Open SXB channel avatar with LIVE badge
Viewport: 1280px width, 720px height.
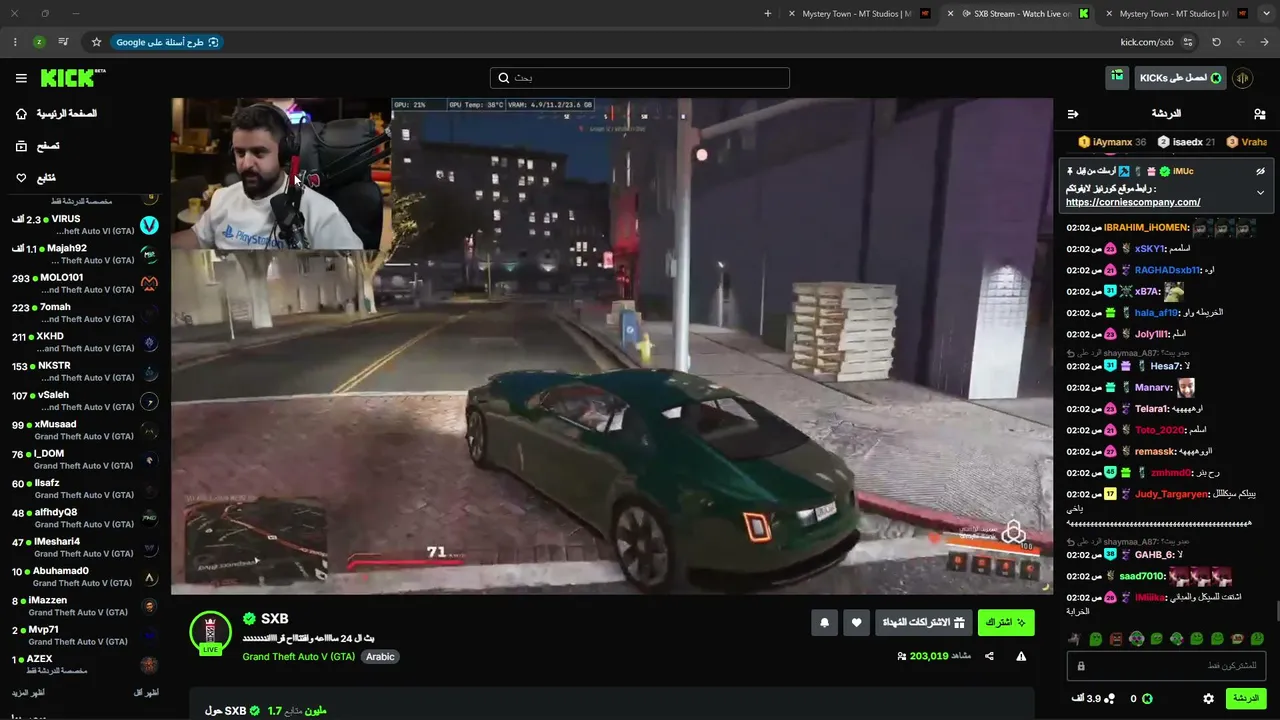[x=210, y=632]
